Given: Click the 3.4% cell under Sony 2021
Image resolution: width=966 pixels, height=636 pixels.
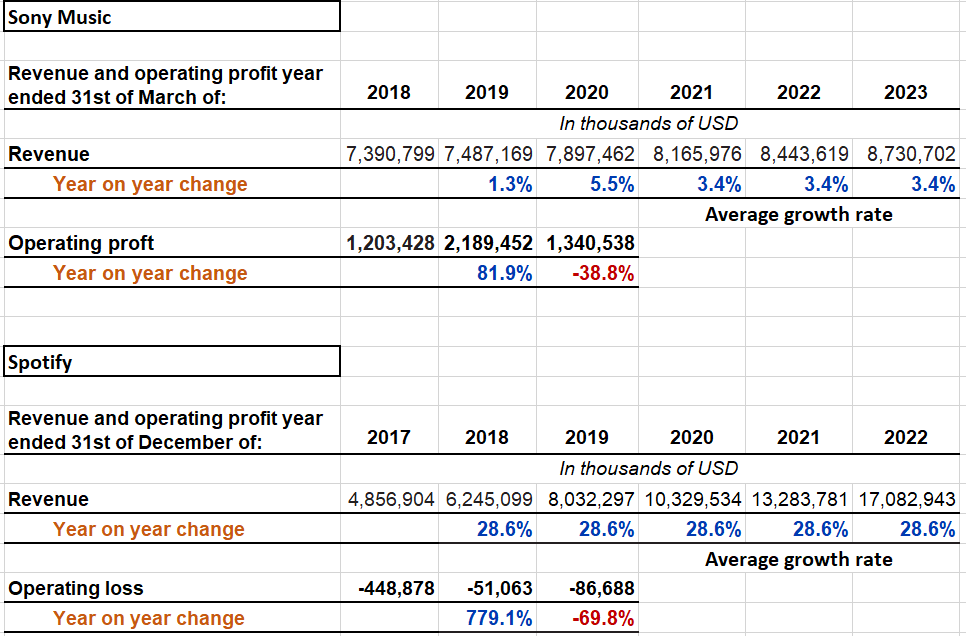Looking at the screenshot, I should pyautogui.click(x=692, y=184).
